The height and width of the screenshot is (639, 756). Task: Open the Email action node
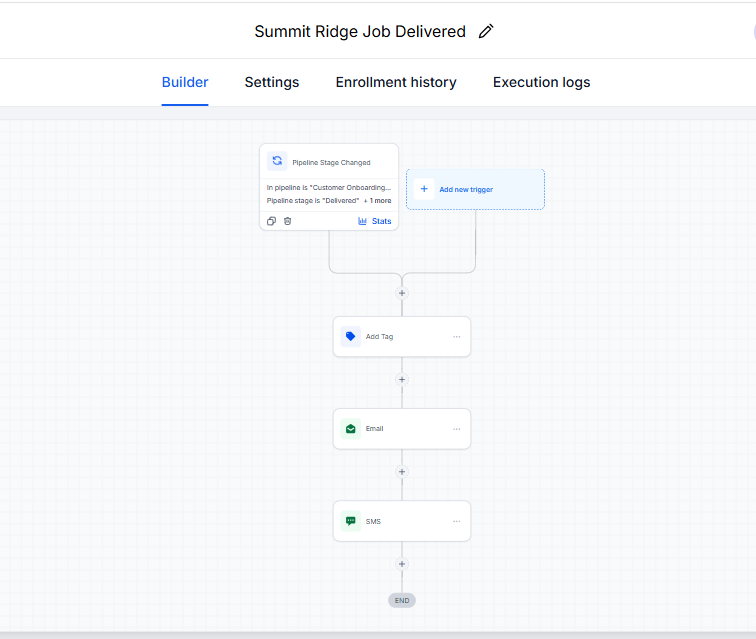(402, 429)
